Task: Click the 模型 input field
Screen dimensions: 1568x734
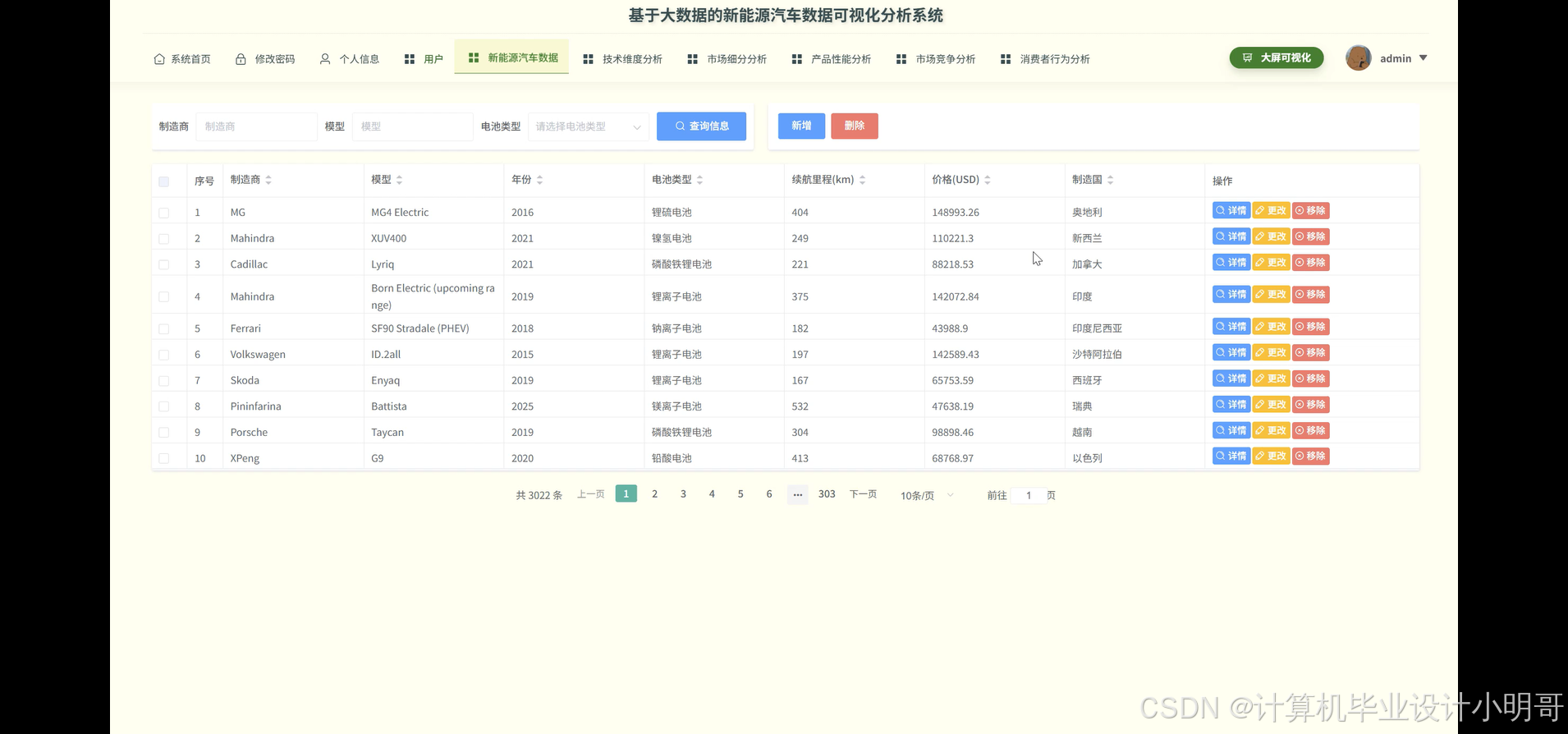Action: tap(413, 126)
